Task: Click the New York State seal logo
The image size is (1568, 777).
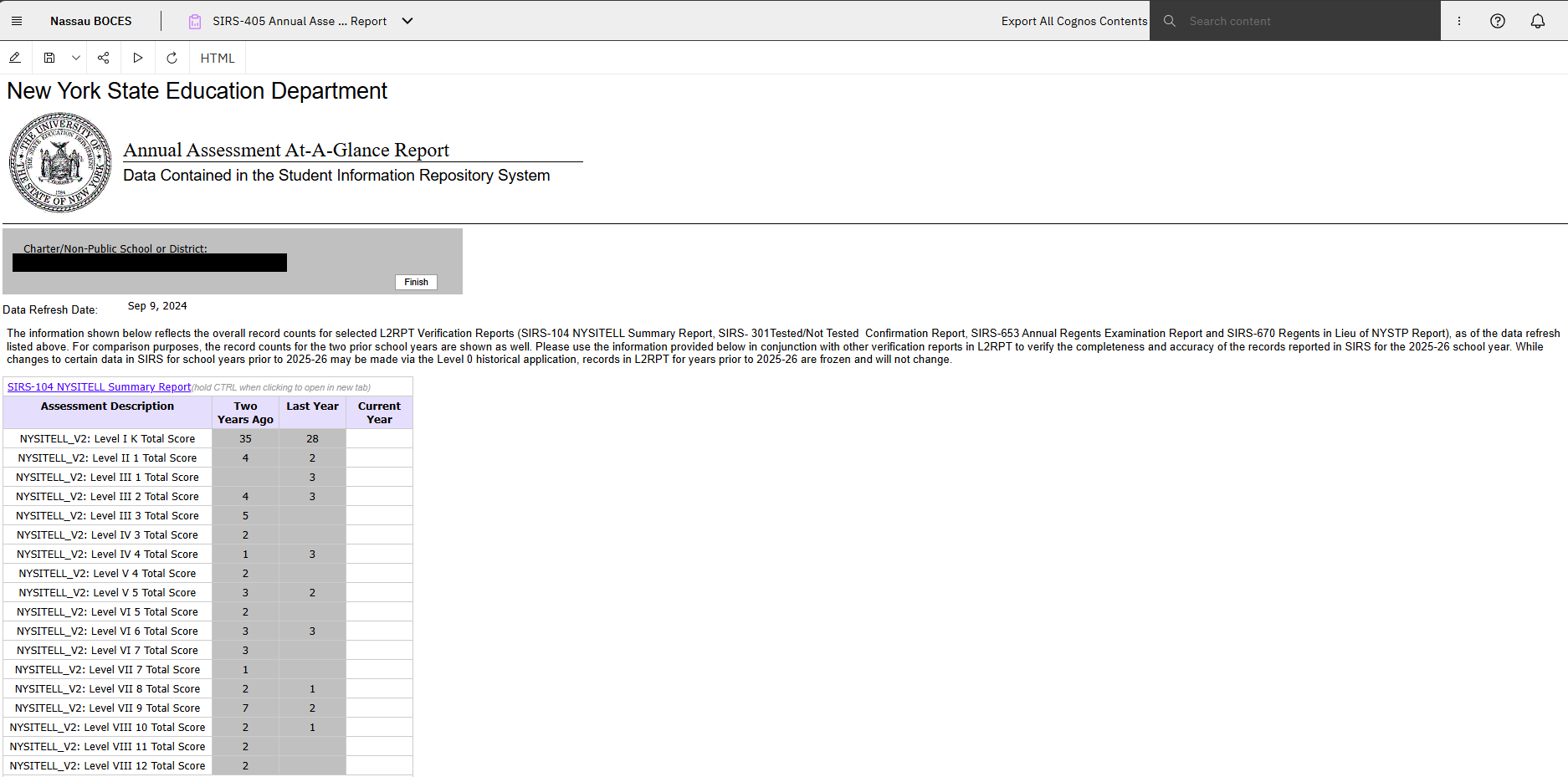Action: [60, 162]
